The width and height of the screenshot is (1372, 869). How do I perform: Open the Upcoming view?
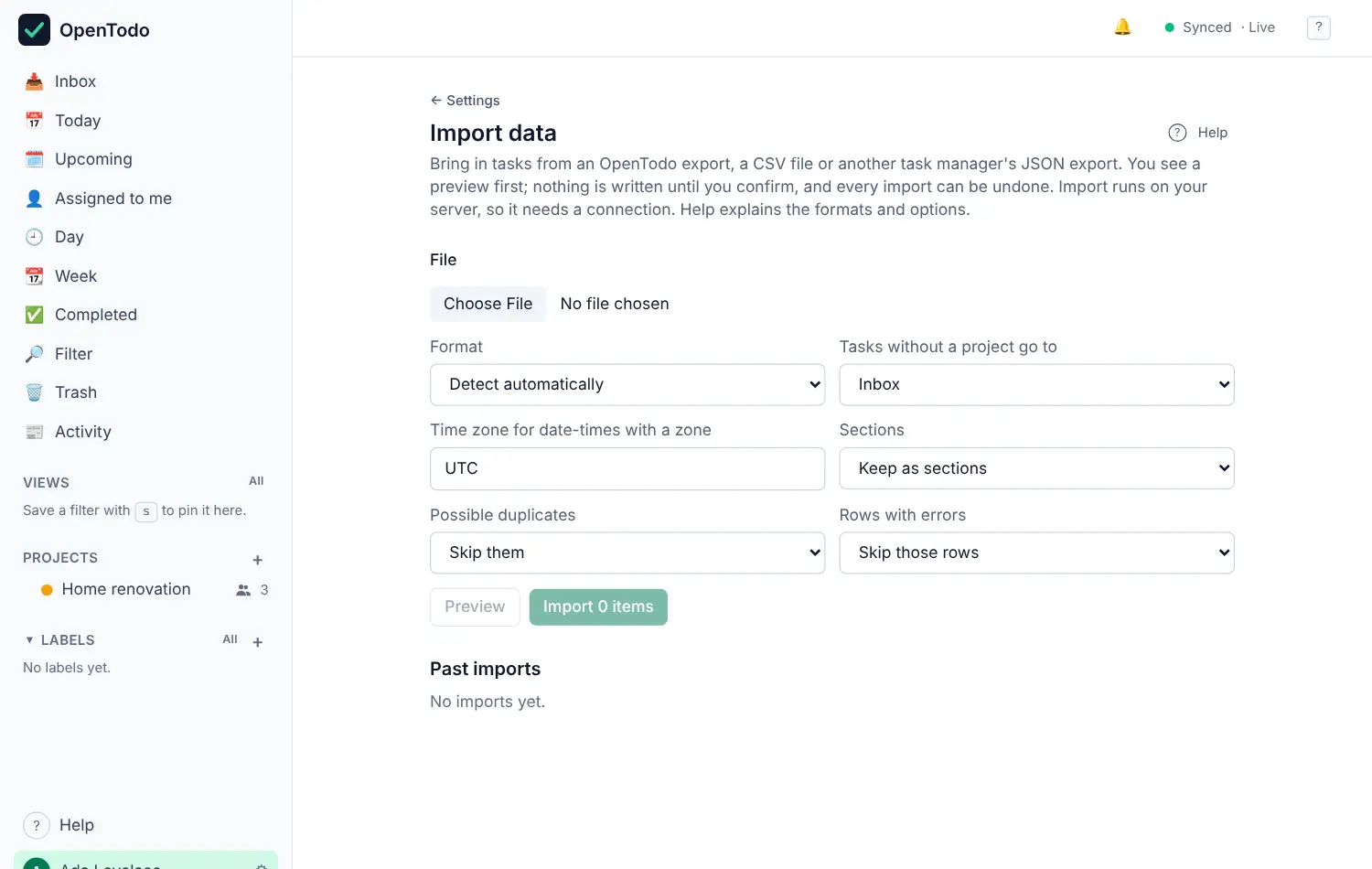(x=146, y=159)
